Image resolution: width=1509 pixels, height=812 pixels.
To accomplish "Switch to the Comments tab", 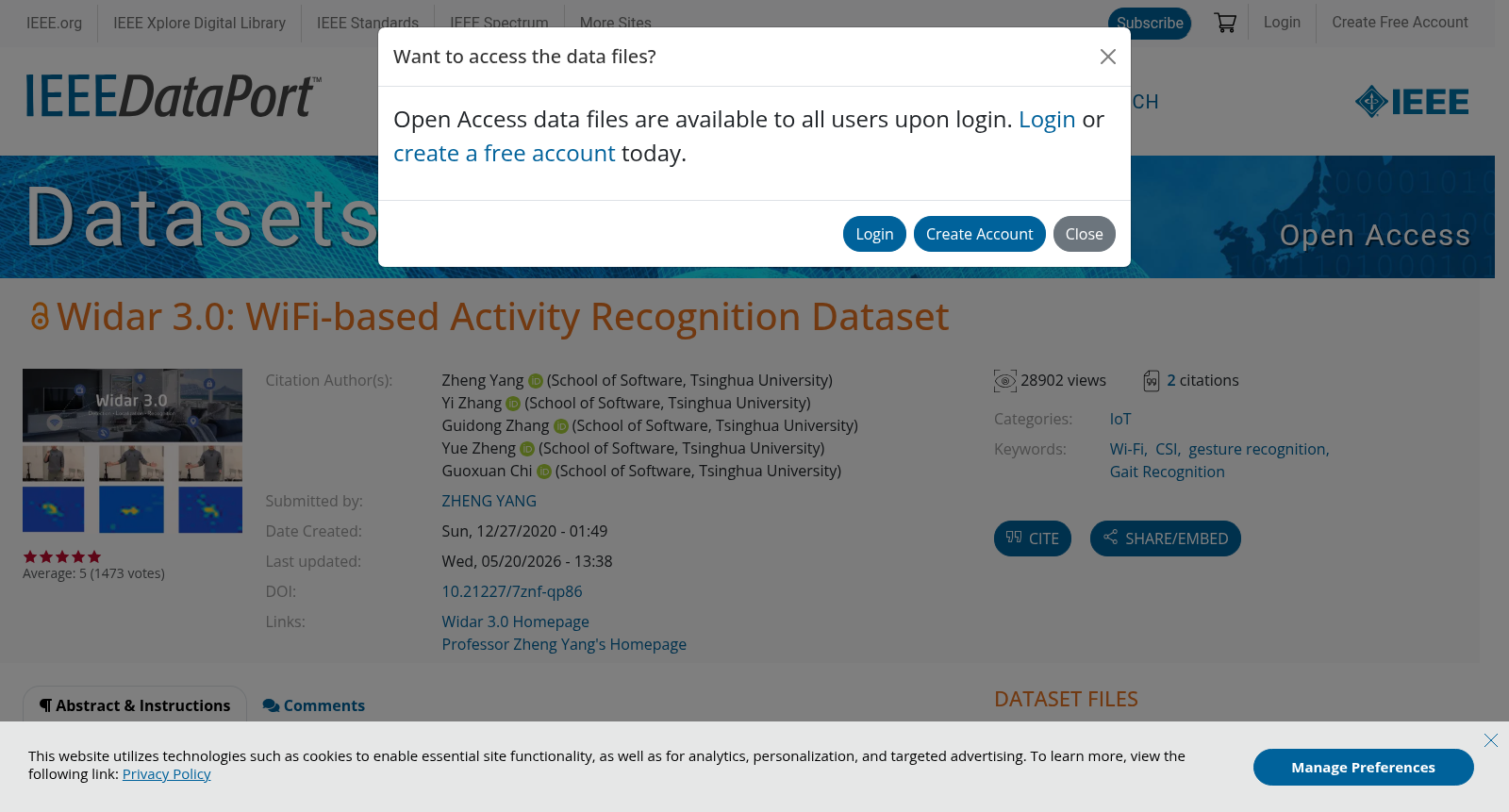I will point(314,705).
